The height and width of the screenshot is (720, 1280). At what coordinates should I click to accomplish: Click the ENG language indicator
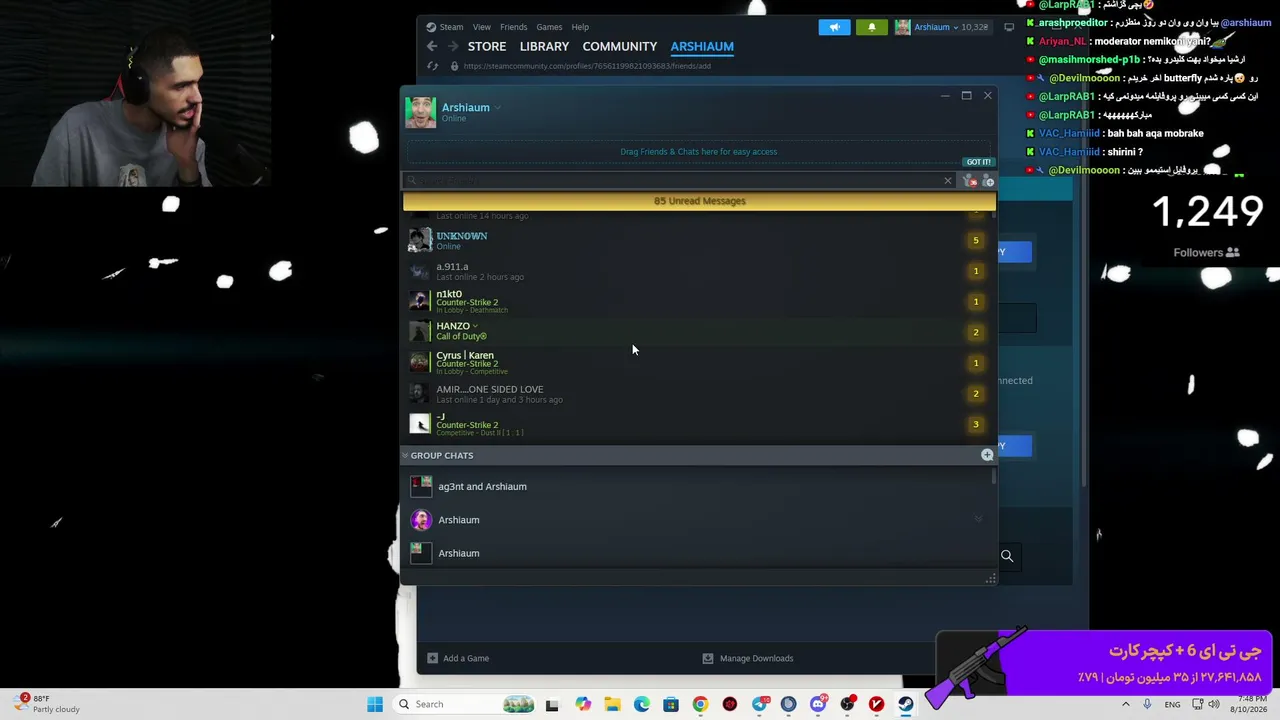pos(1172,704)
